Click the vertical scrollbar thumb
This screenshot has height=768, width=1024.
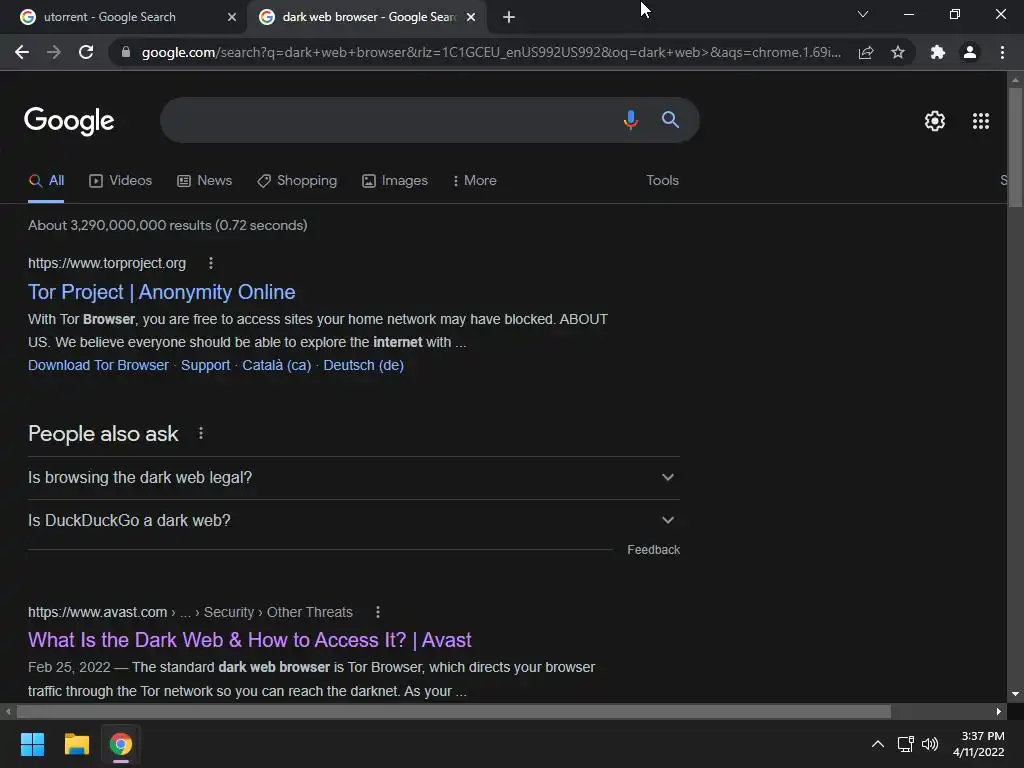coord(1015,147)
